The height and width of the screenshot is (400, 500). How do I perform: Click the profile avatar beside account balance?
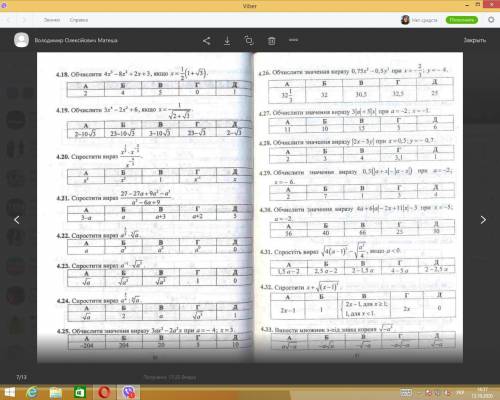(405, 20)
